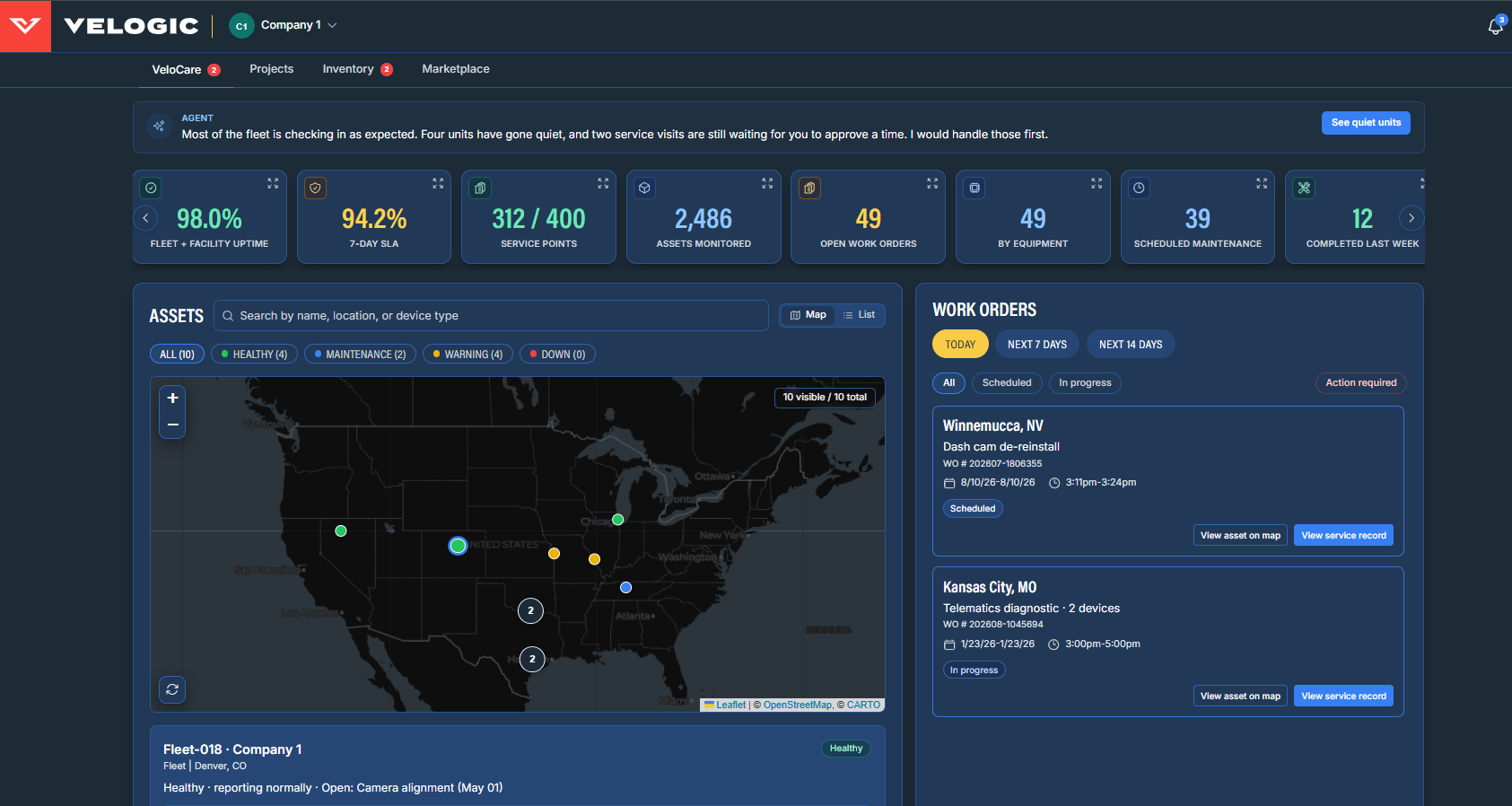
Task: Filter work orders by Action required
Action: pyautogui.click(x=1360, y=383)
